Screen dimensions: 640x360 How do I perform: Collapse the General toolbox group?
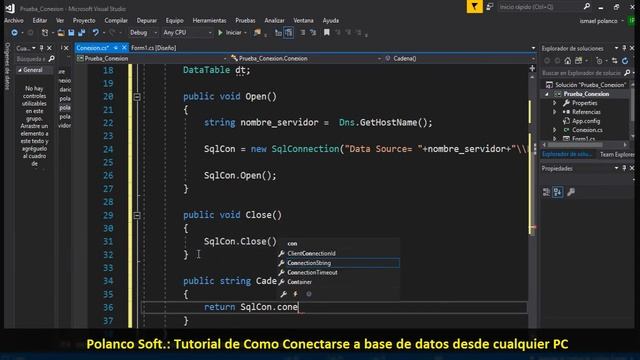tap(20, 70)
